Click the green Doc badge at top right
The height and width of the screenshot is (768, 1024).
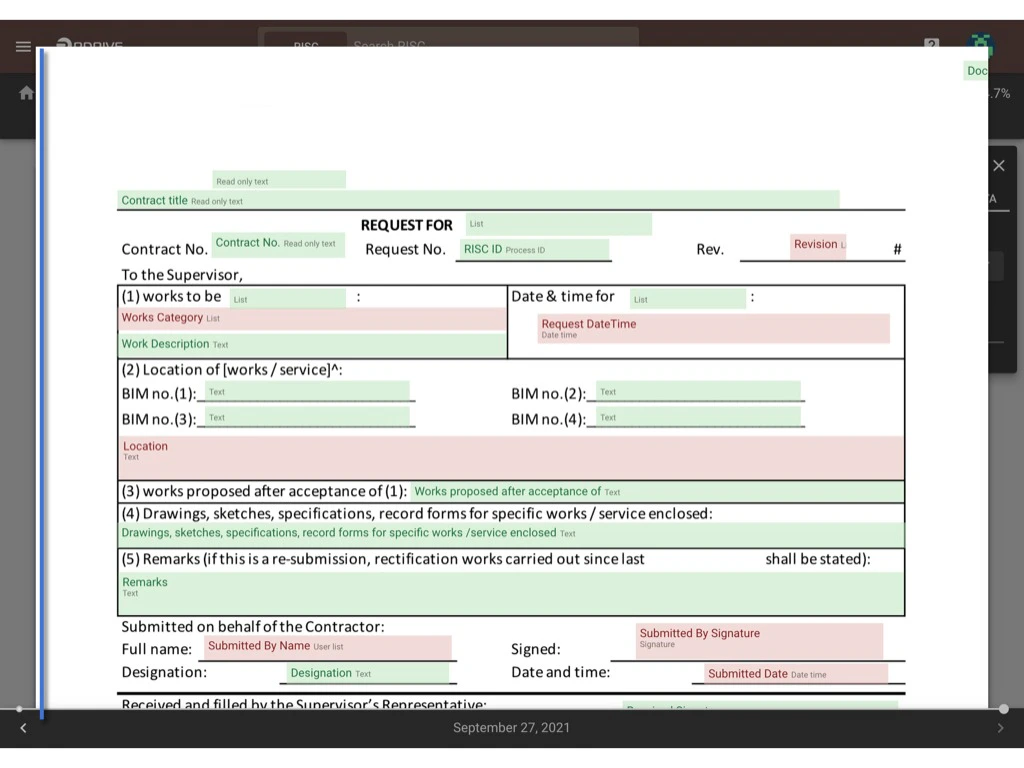976,70
